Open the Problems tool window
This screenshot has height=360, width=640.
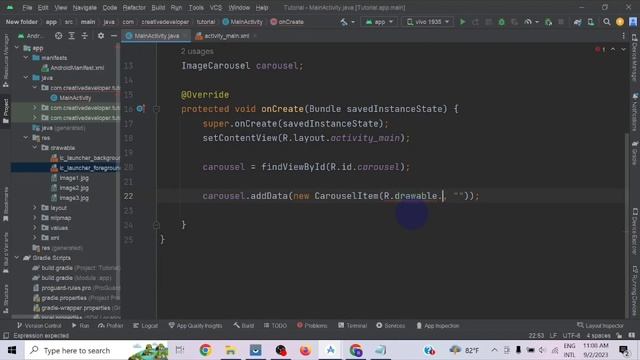pyautogui.click(x=312, y=326)
